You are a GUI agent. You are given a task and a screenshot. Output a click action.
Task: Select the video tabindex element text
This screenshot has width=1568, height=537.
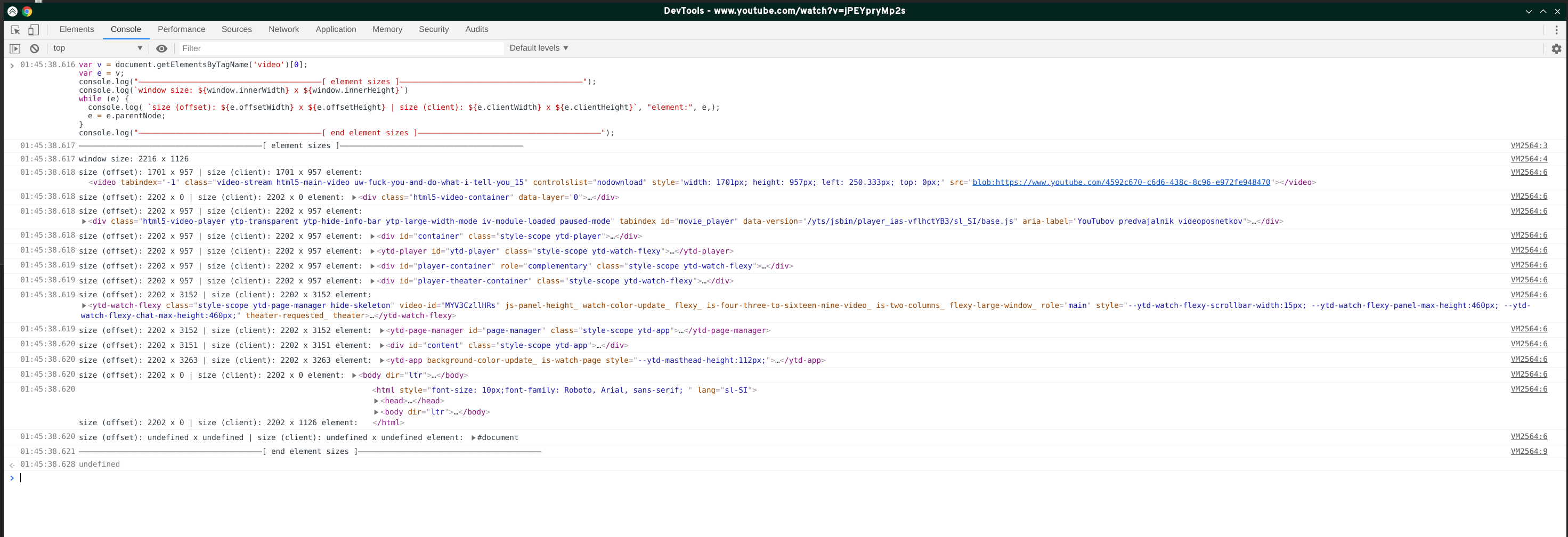point(702,182)
